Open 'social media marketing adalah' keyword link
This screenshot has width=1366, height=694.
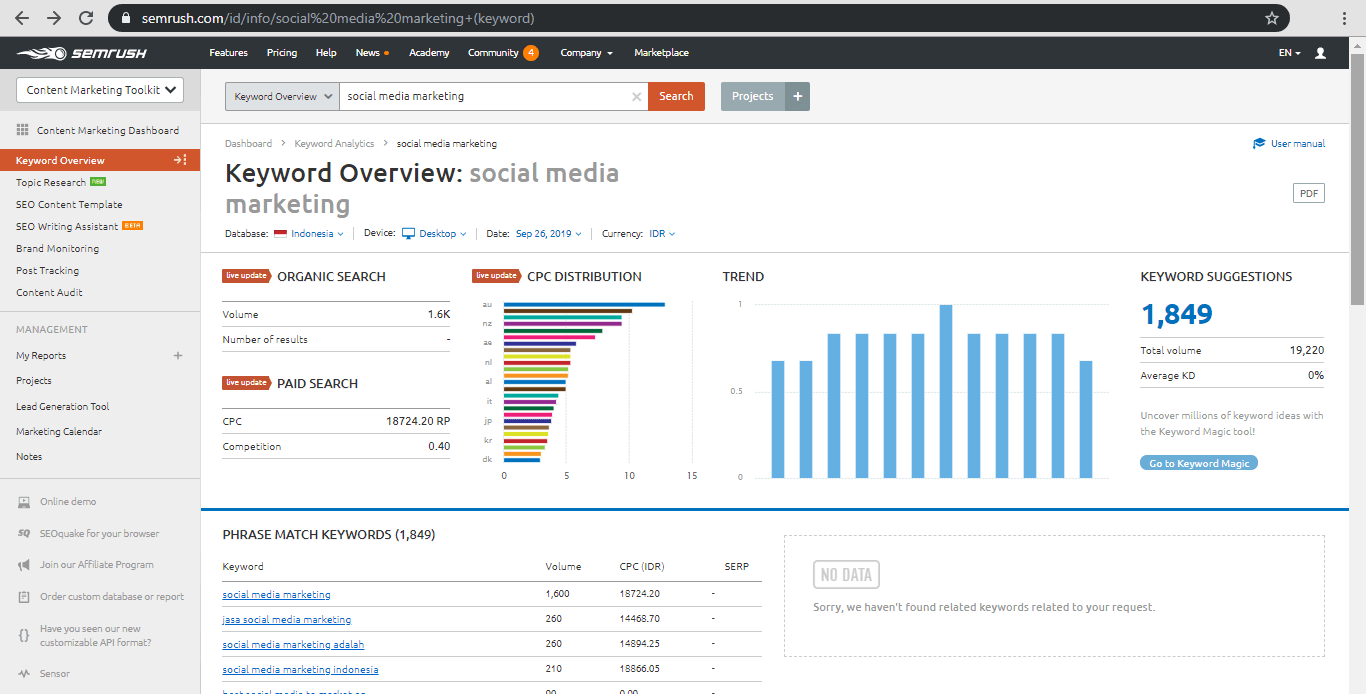[293, 644]
